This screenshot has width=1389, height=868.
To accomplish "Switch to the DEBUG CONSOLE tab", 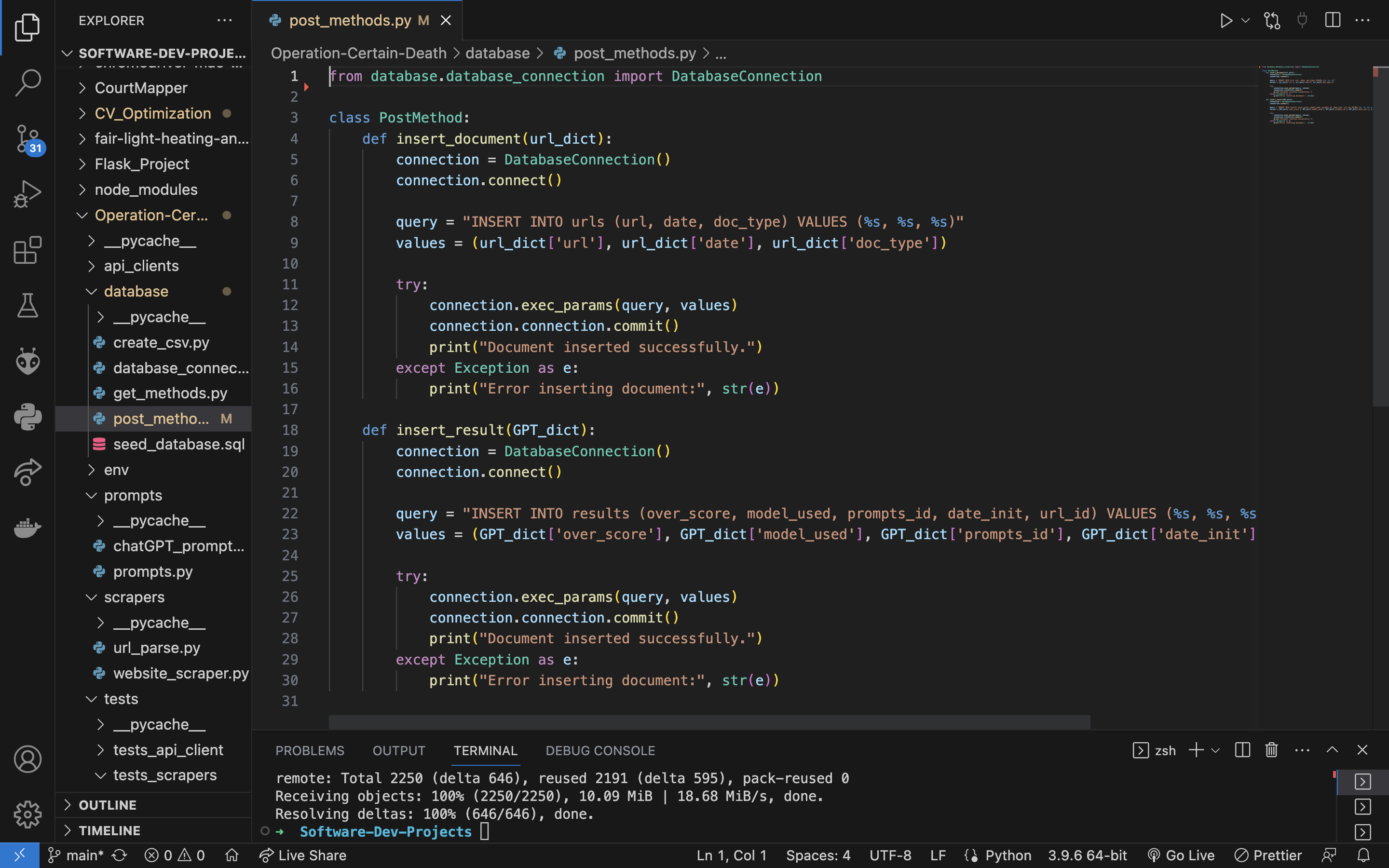I will coord(600,750).
